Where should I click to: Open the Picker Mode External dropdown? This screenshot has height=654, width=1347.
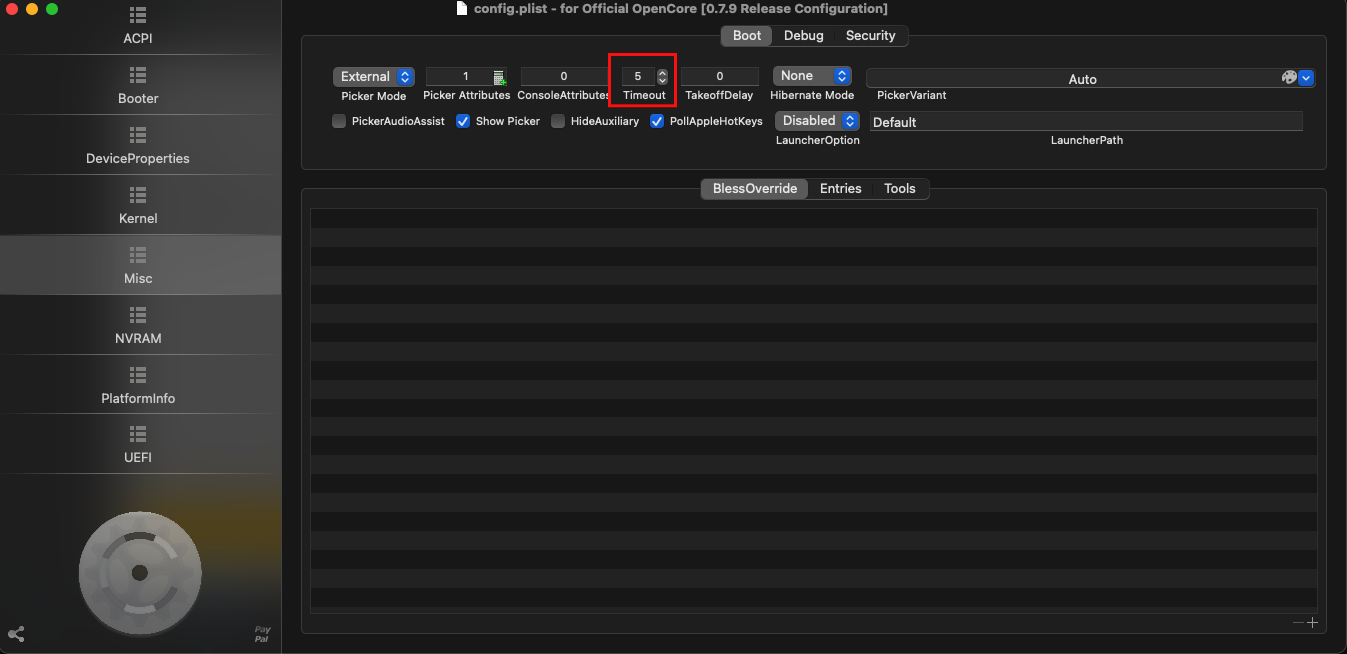374,77
